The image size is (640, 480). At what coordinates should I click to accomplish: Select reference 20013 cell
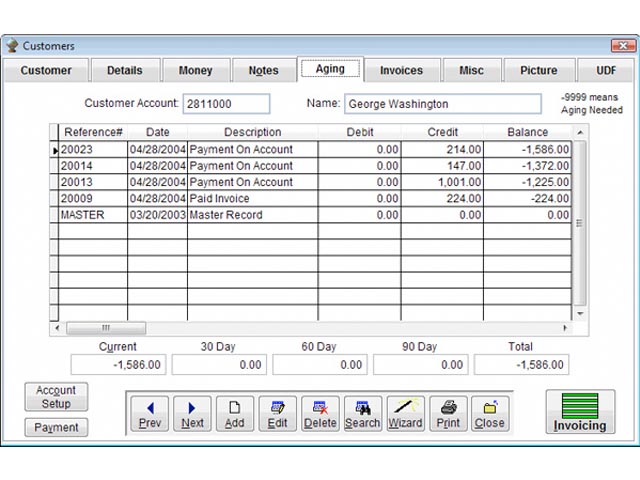(93, 182)
